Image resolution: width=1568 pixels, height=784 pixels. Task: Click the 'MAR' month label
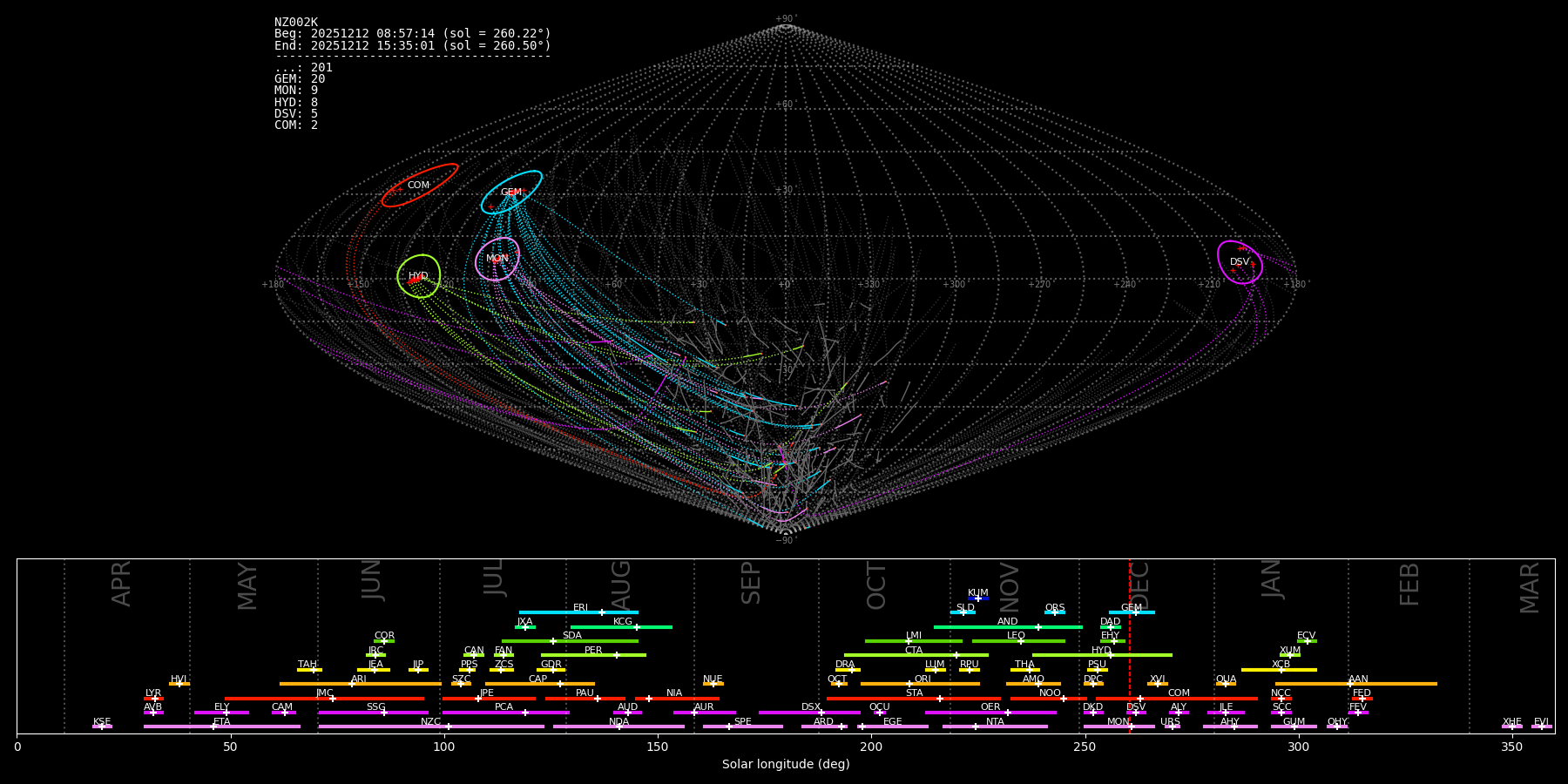click(1531, 588)
